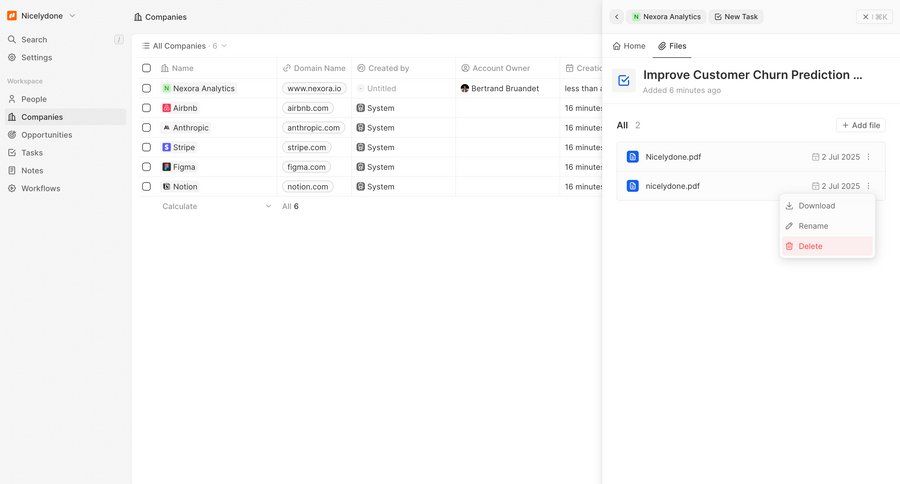This screenshot has width=900, height=484.
Task: Check the Anthropic row checkbox
Action: tap(146, 127)
